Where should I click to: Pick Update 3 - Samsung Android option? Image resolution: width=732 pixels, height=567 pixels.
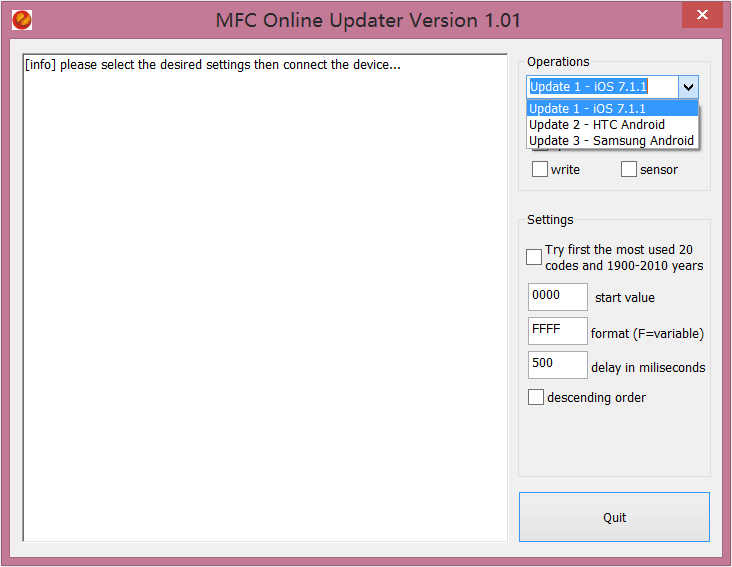pyautogui.click(x=611, y=141)
